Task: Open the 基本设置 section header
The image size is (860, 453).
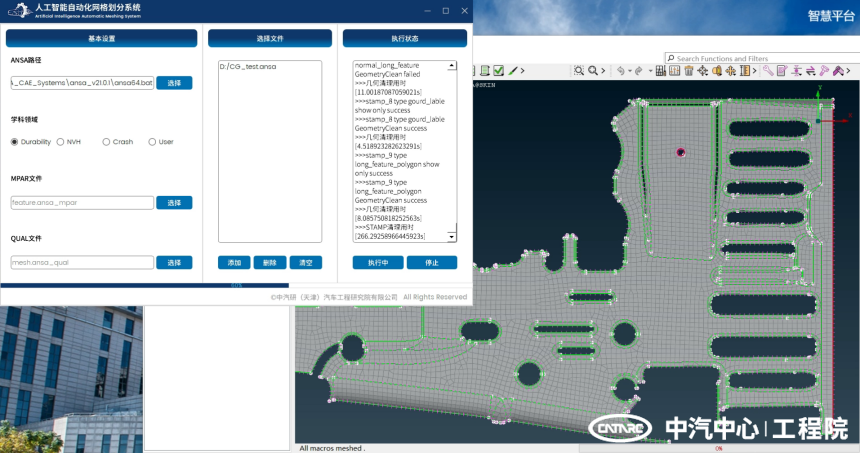Action: (x=101, y=38)
